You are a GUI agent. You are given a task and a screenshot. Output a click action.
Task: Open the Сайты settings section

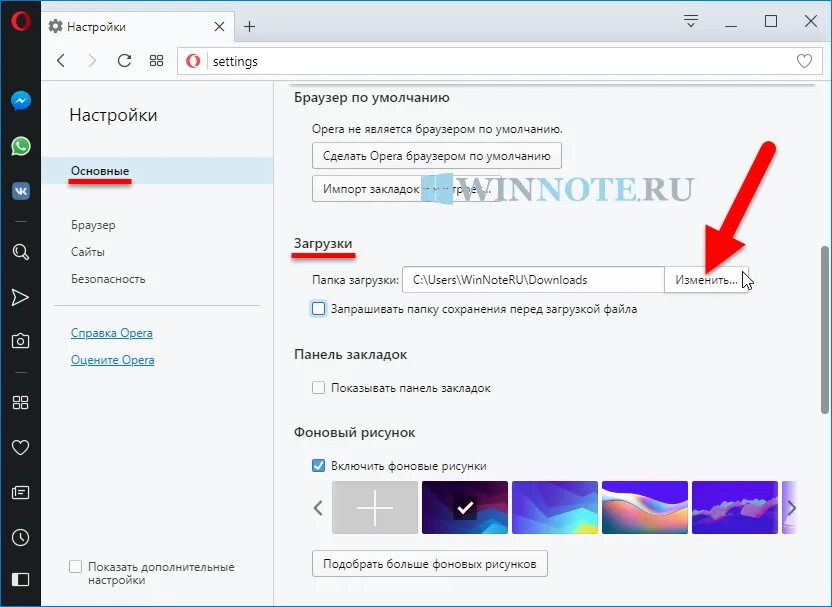(88, 252)
